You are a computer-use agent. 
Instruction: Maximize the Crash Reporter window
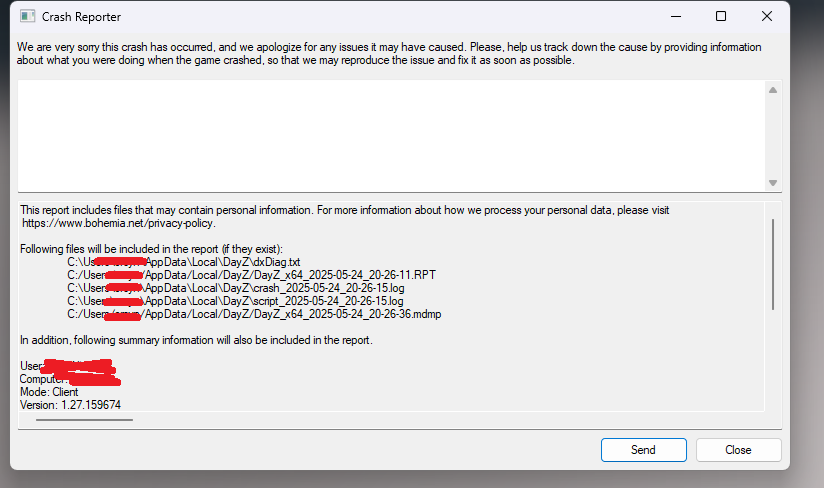721,16
